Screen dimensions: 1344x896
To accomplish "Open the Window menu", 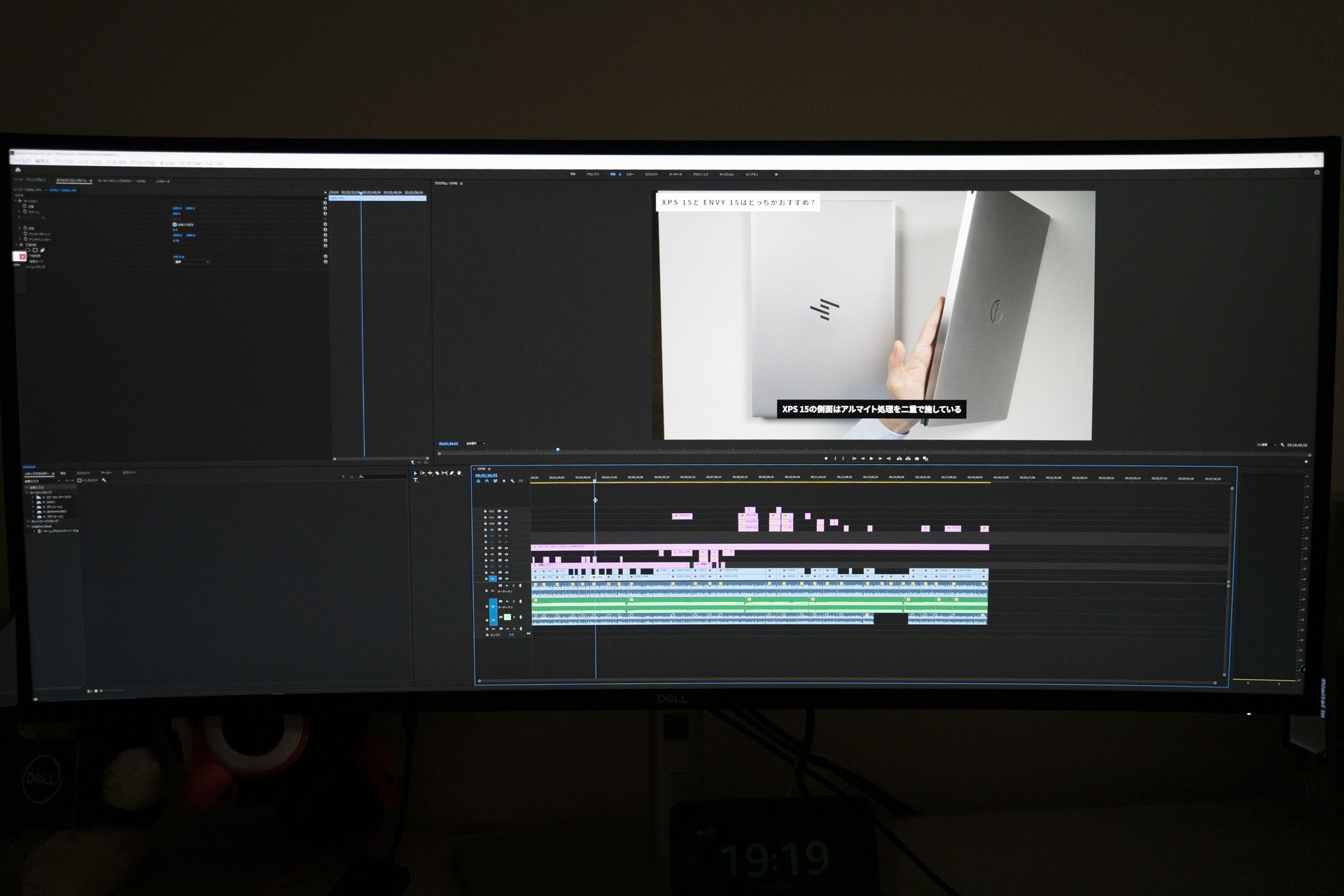I will (190, 163).
